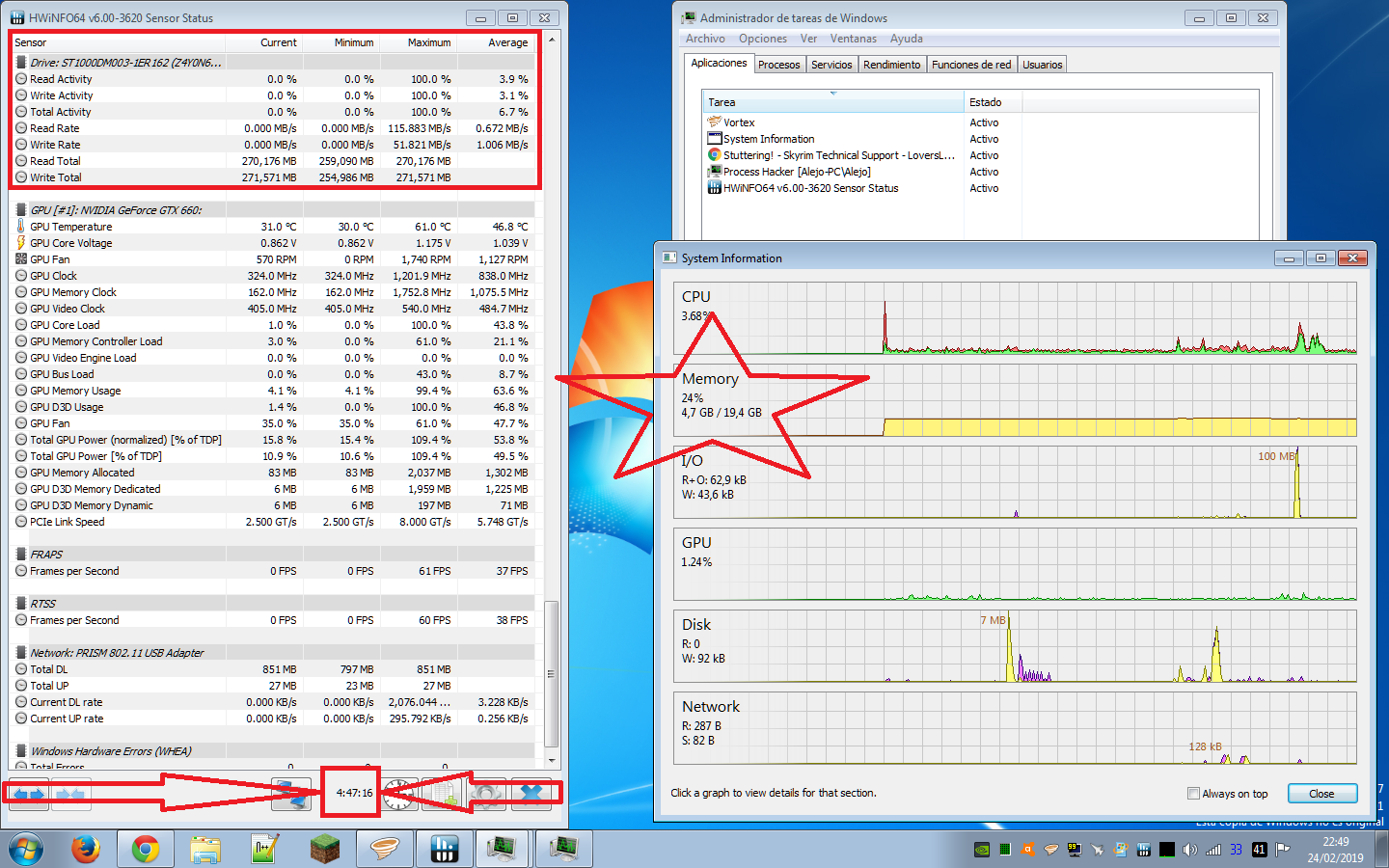Viewport: 1389px width, 868px height.
Task: Click the collapse columns arrows button in HWiNFO
Action: tap(70, 794)
